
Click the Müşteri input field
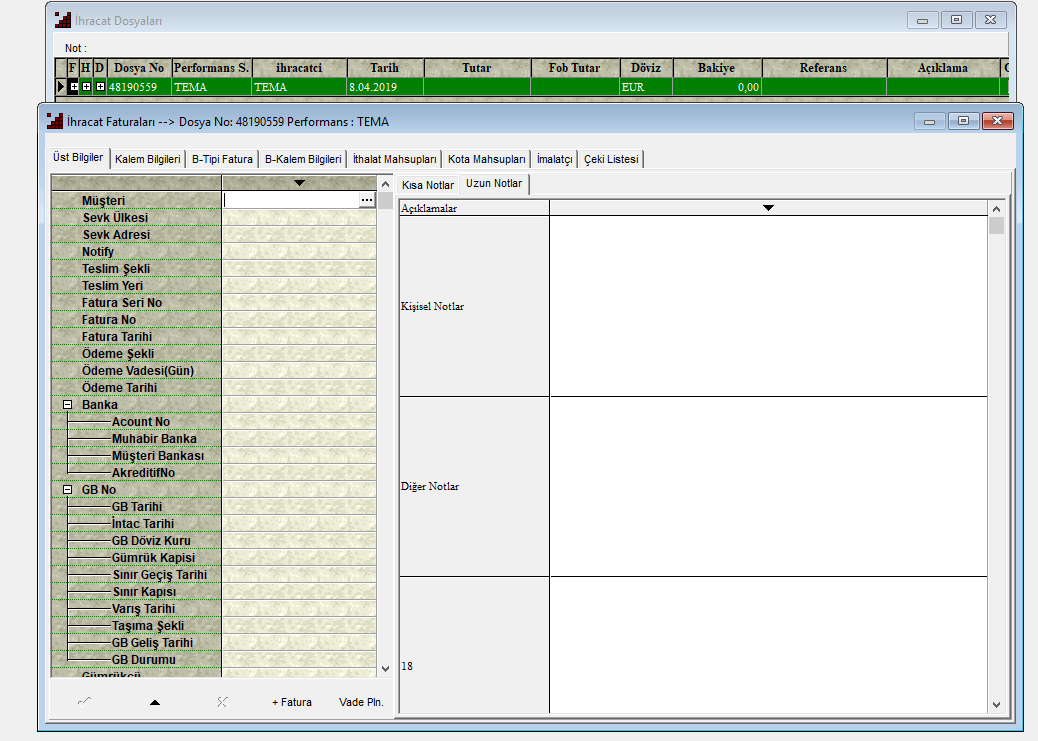pos(290,201)
